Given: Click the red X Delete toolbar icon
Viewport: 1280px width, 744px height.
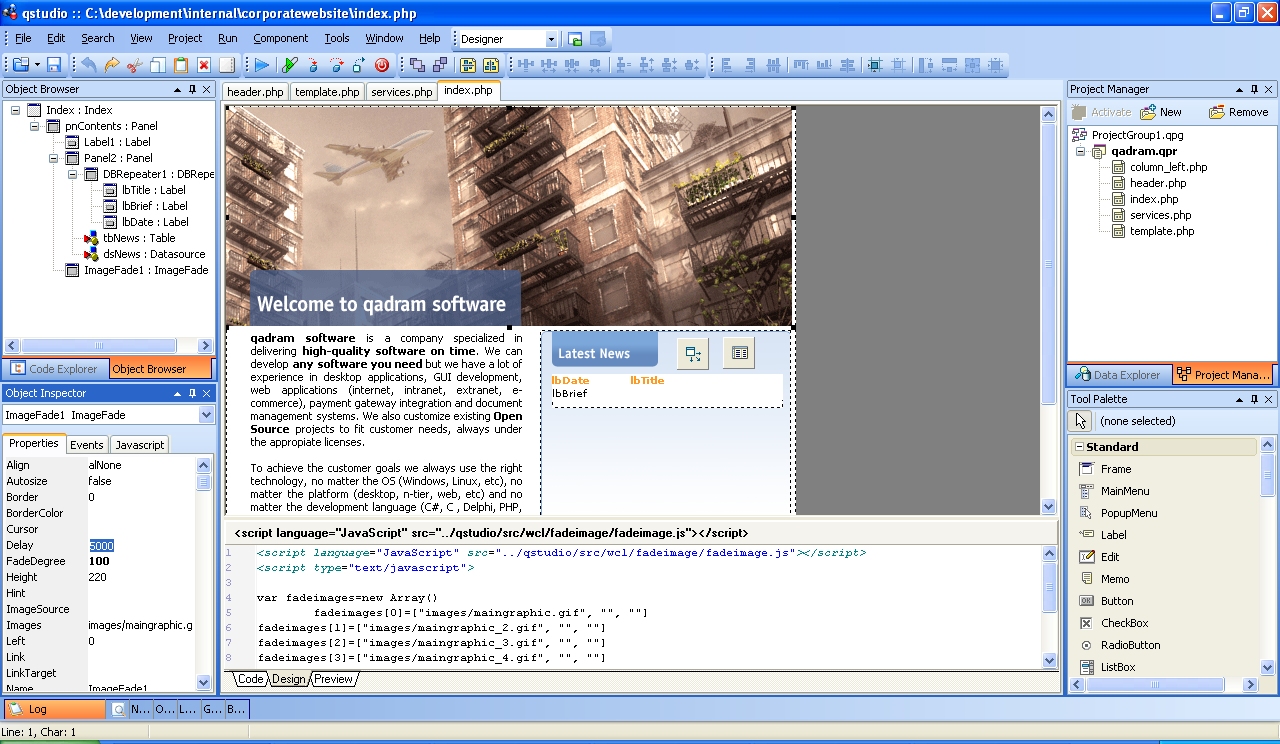Looking at the screenshot, I should pos(204,65).
